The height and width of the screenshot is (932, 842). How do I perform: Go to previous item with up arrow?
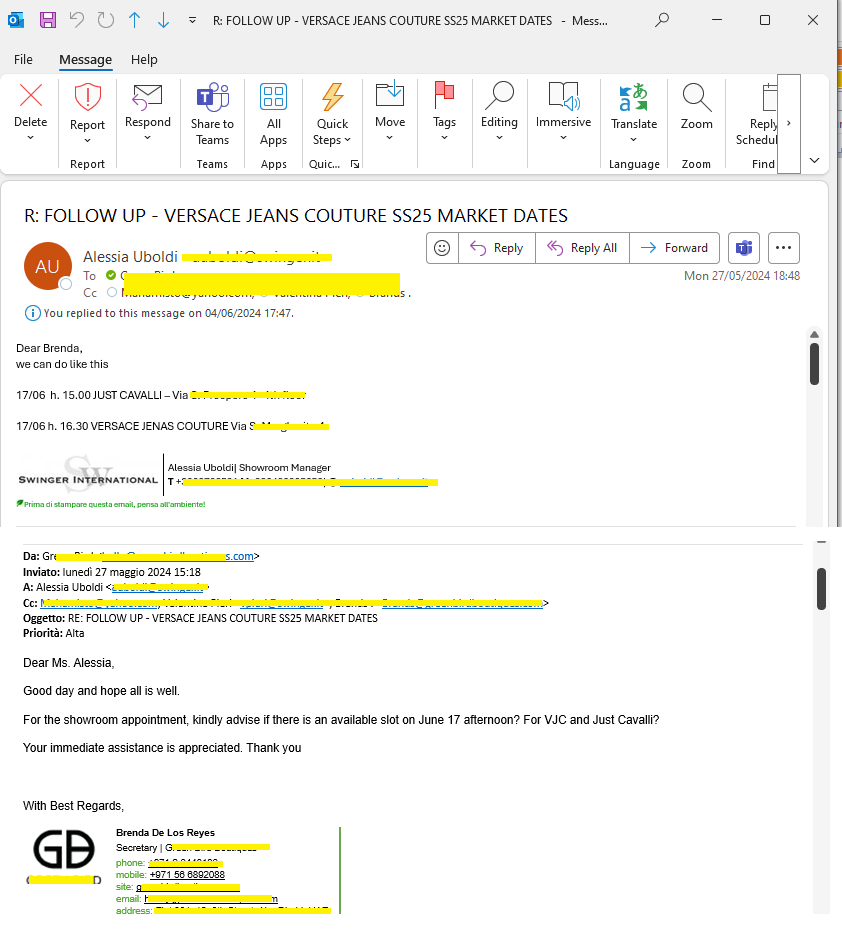pyautogui.click(x=135, y=20)
